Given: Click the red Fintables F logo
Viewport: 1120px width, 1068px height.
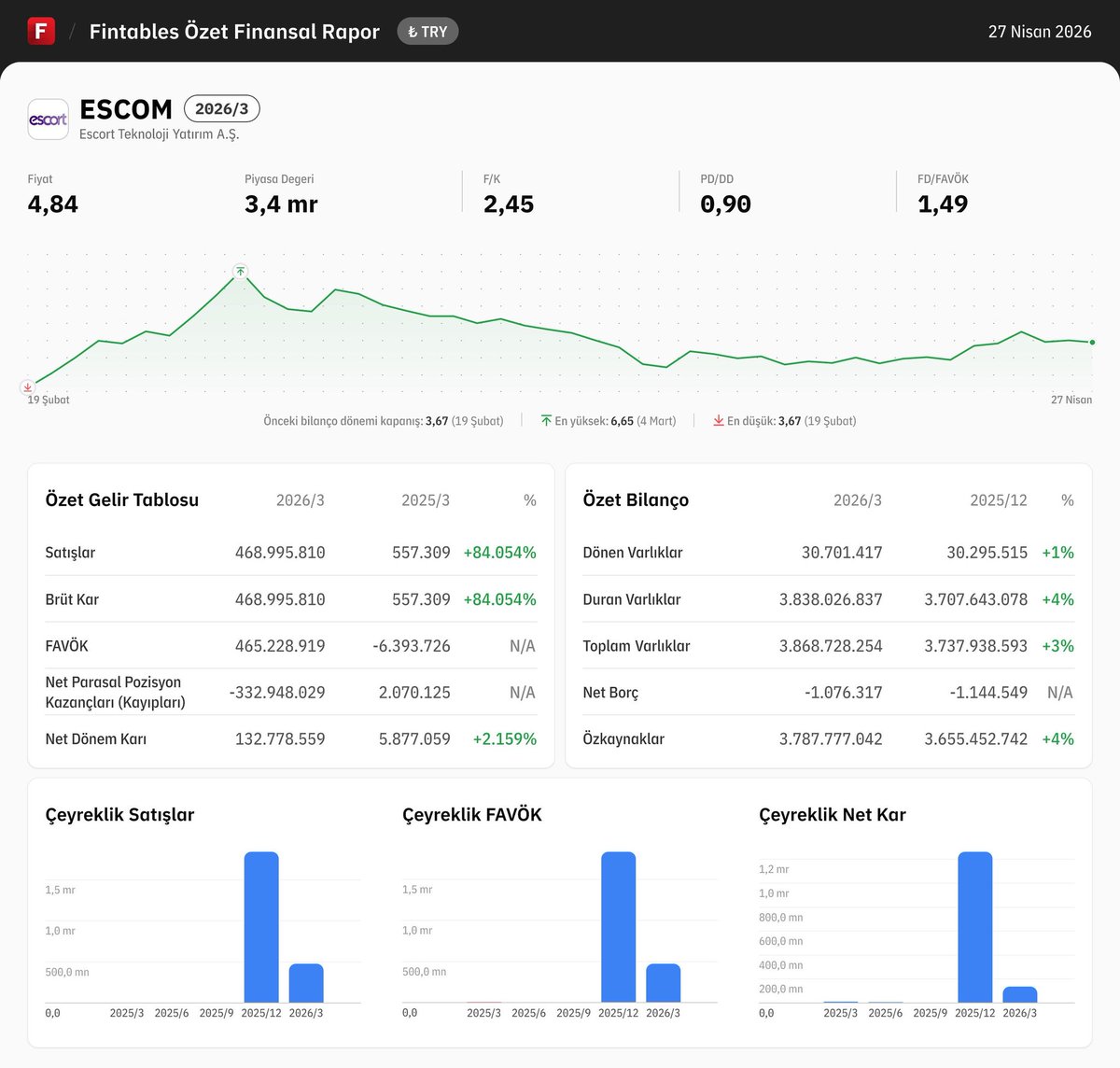Looking at the screenshot, I should 41,31.
